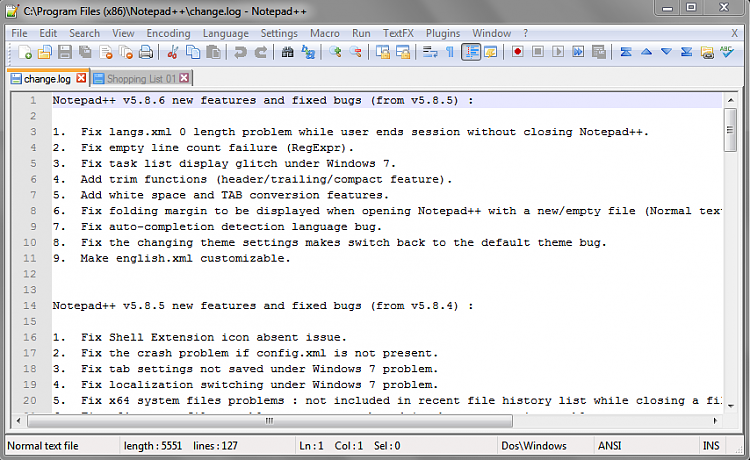Viewport: 750px width, 460px height.
Task: Click the horizontal scrollbar right arrow
Action: [x=715, y=421]
